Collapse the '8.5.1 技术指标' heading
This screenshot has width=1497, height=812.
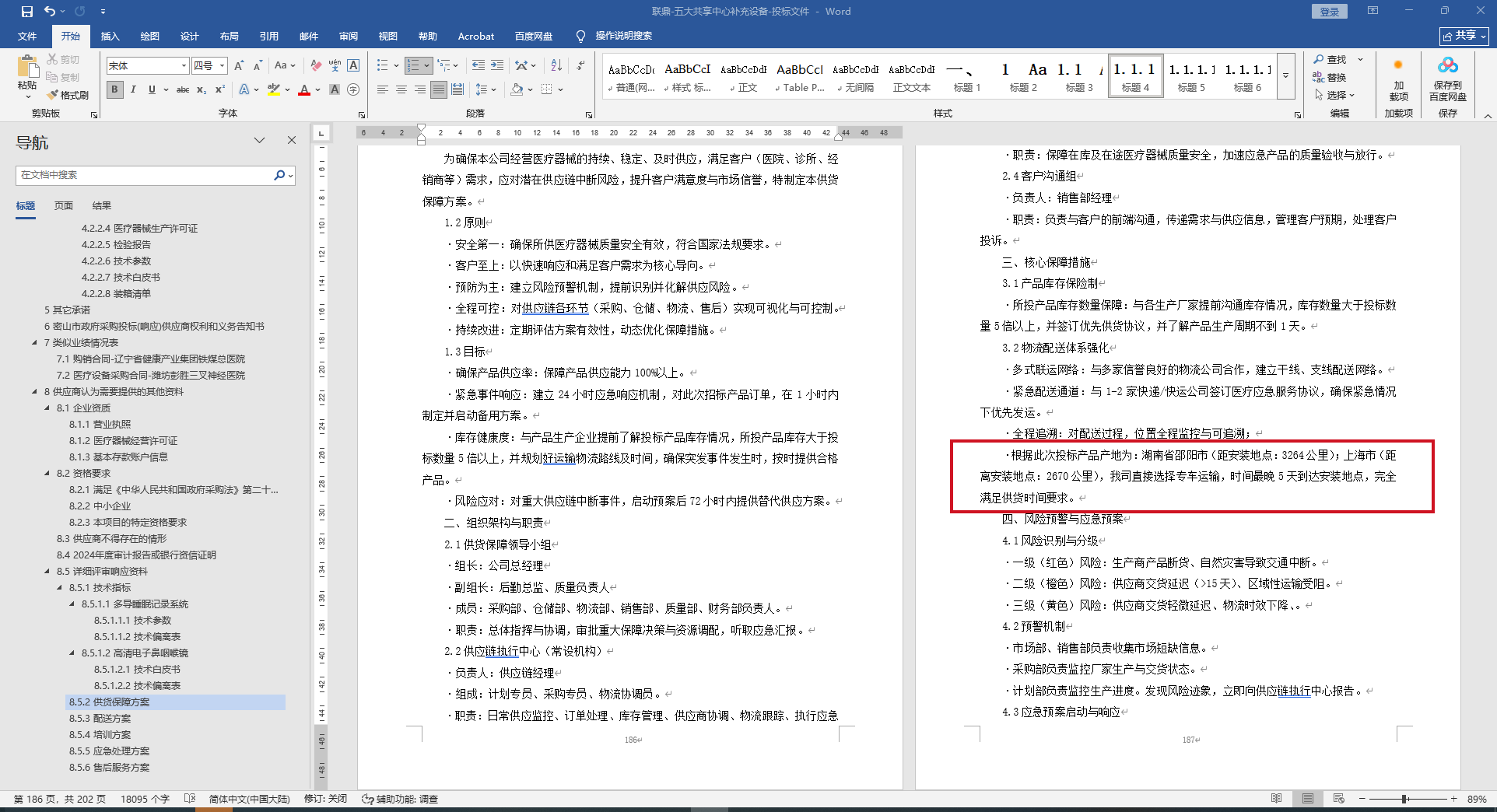click(61, 588)
